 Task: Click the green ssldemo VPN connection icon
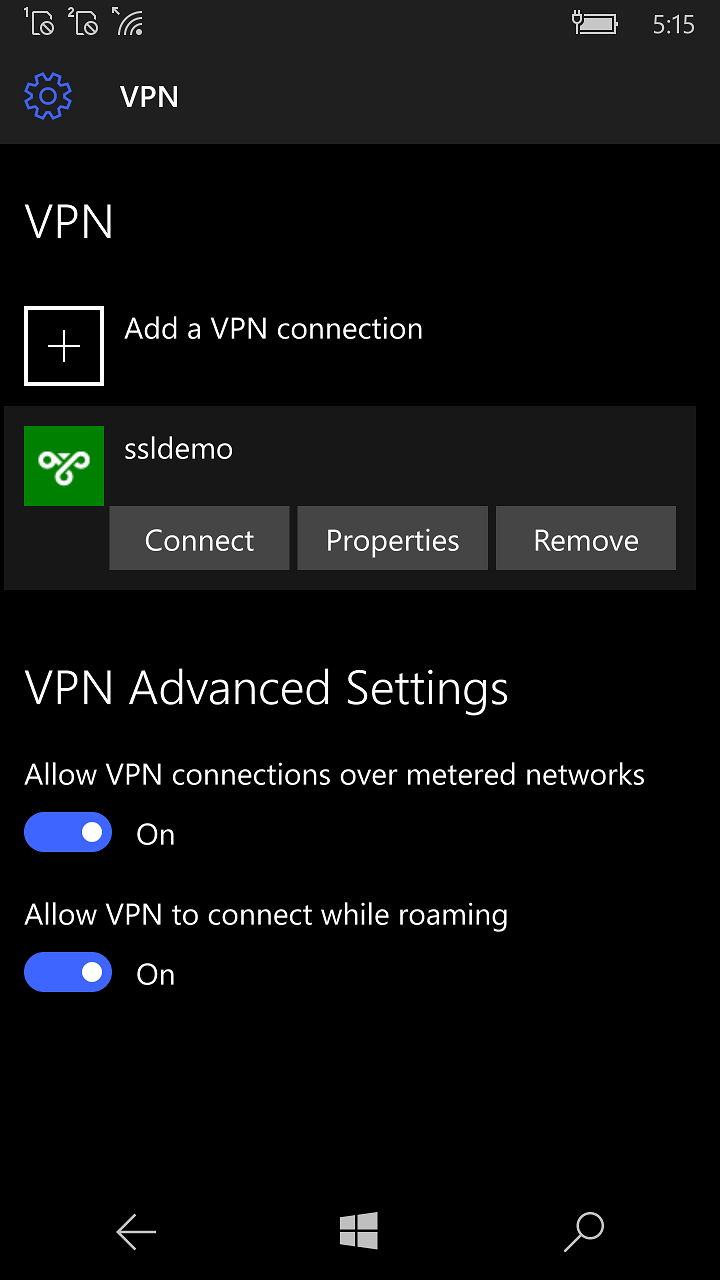click(x=63, y=465)
